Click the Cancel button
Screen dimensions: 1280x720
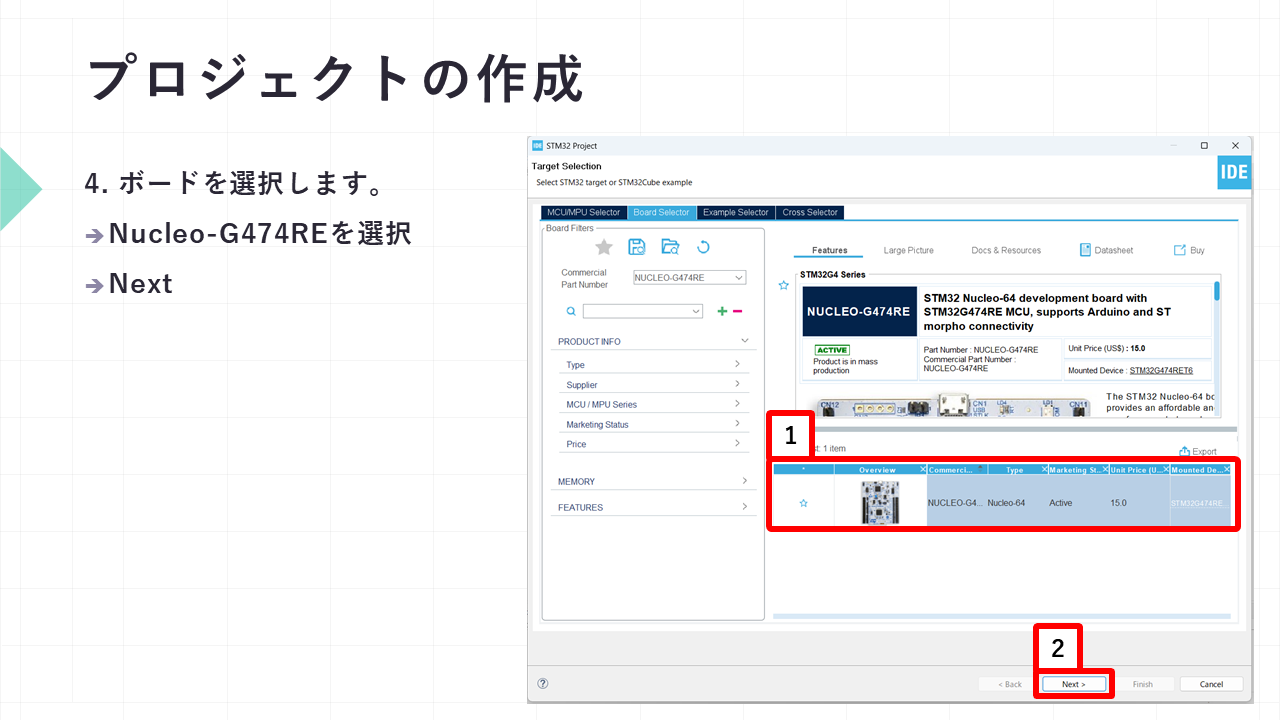coord(1211,684)
